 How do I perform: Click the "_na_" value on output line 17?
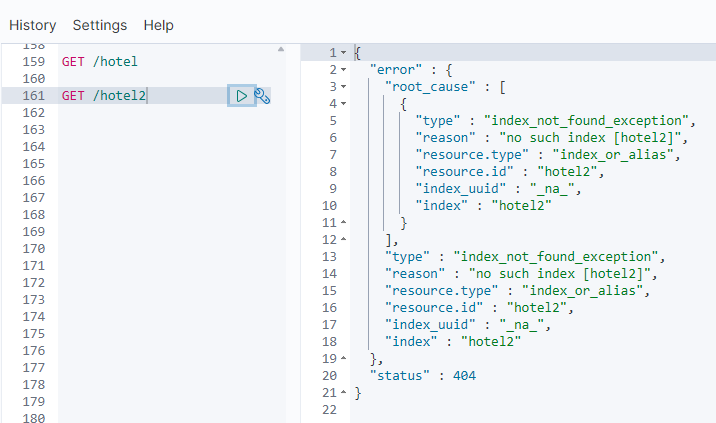[x=521, y=325]
